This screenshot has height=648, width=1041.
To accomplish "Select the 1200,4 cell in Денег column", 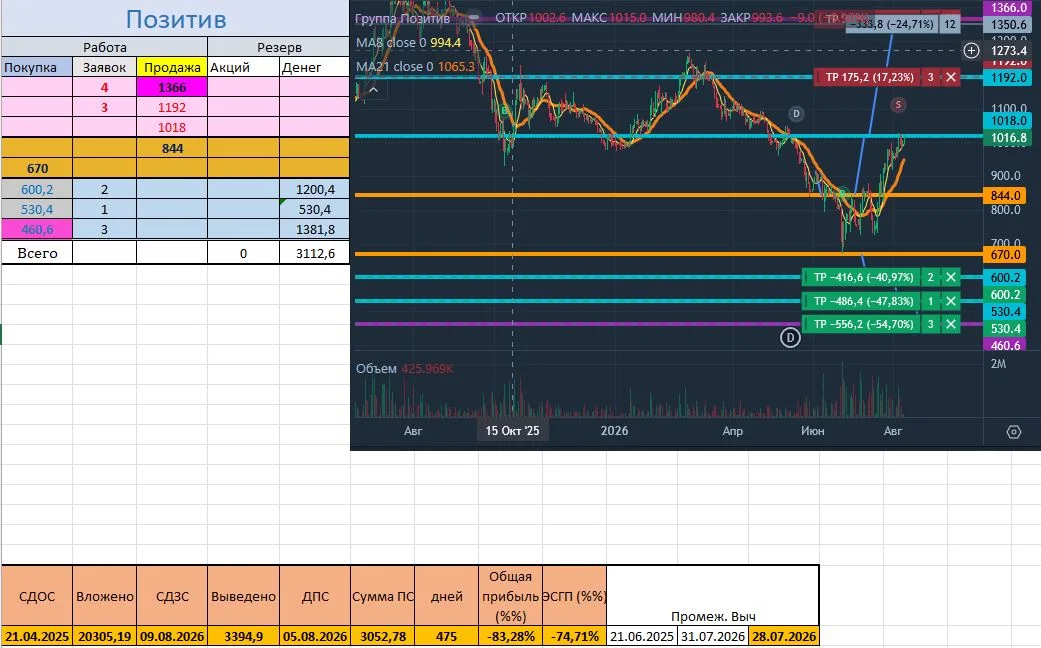I will [315, 189].
